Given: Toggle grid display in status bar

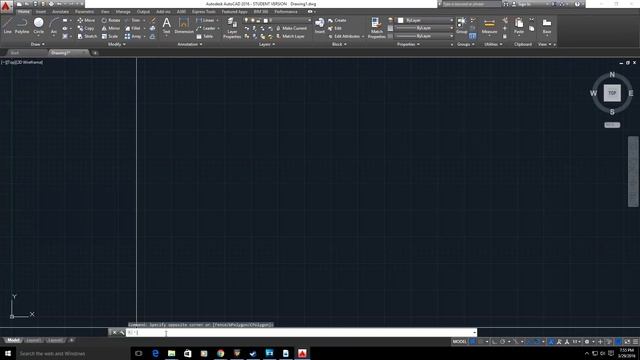Looking at the screenshot, I should coord(473,342).
